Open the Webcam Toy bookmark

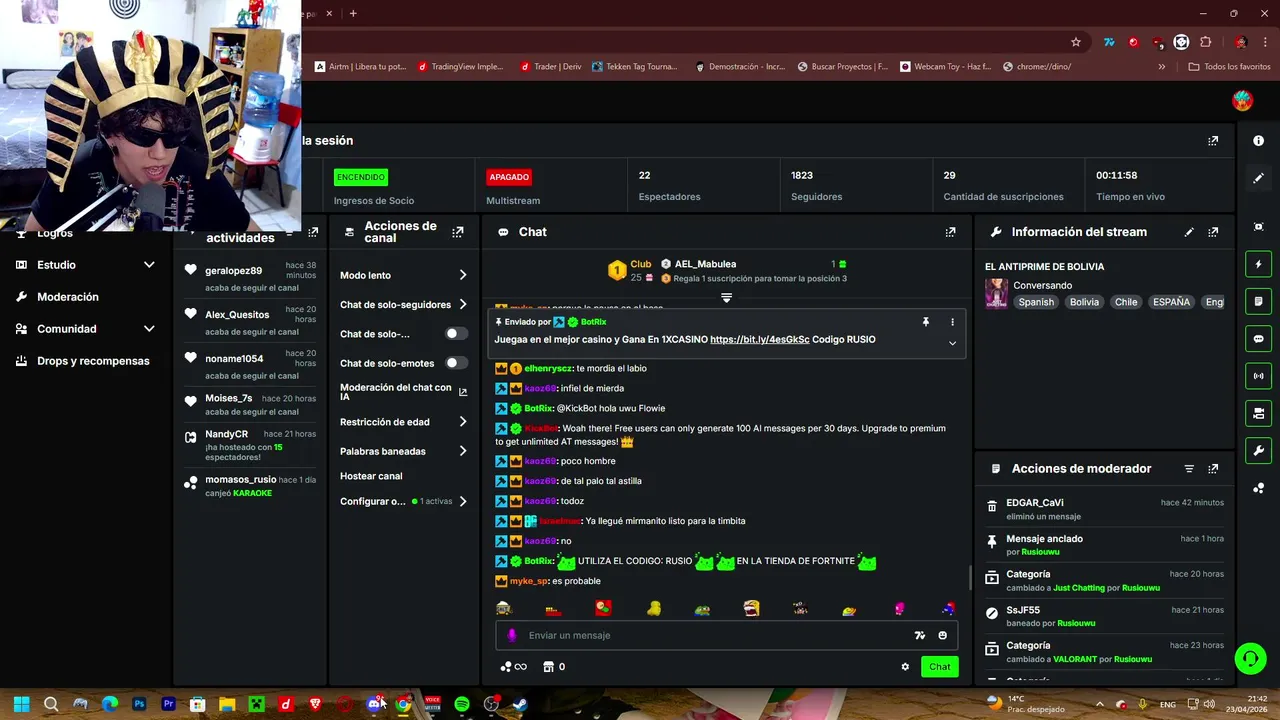[x=945, y=67]
